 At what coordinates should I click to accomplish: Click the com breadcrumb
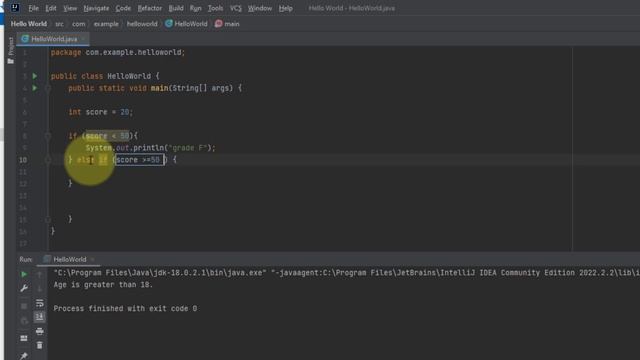coord(78,24)
